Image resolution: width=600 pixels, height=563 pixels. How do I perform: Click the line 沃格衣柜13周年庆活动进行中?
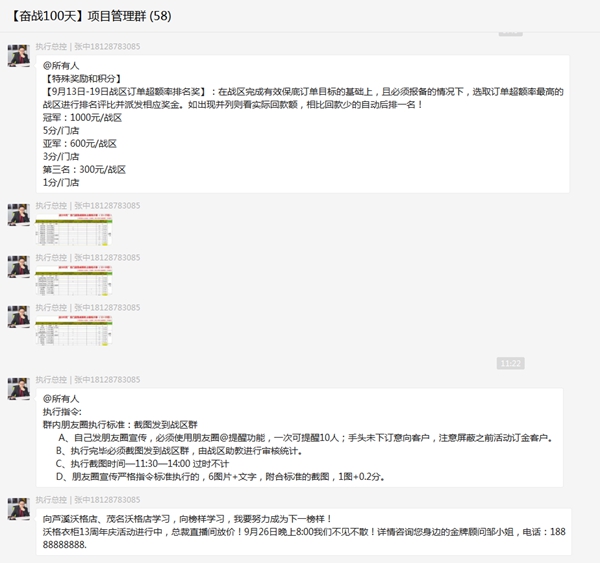pos(304,532)
